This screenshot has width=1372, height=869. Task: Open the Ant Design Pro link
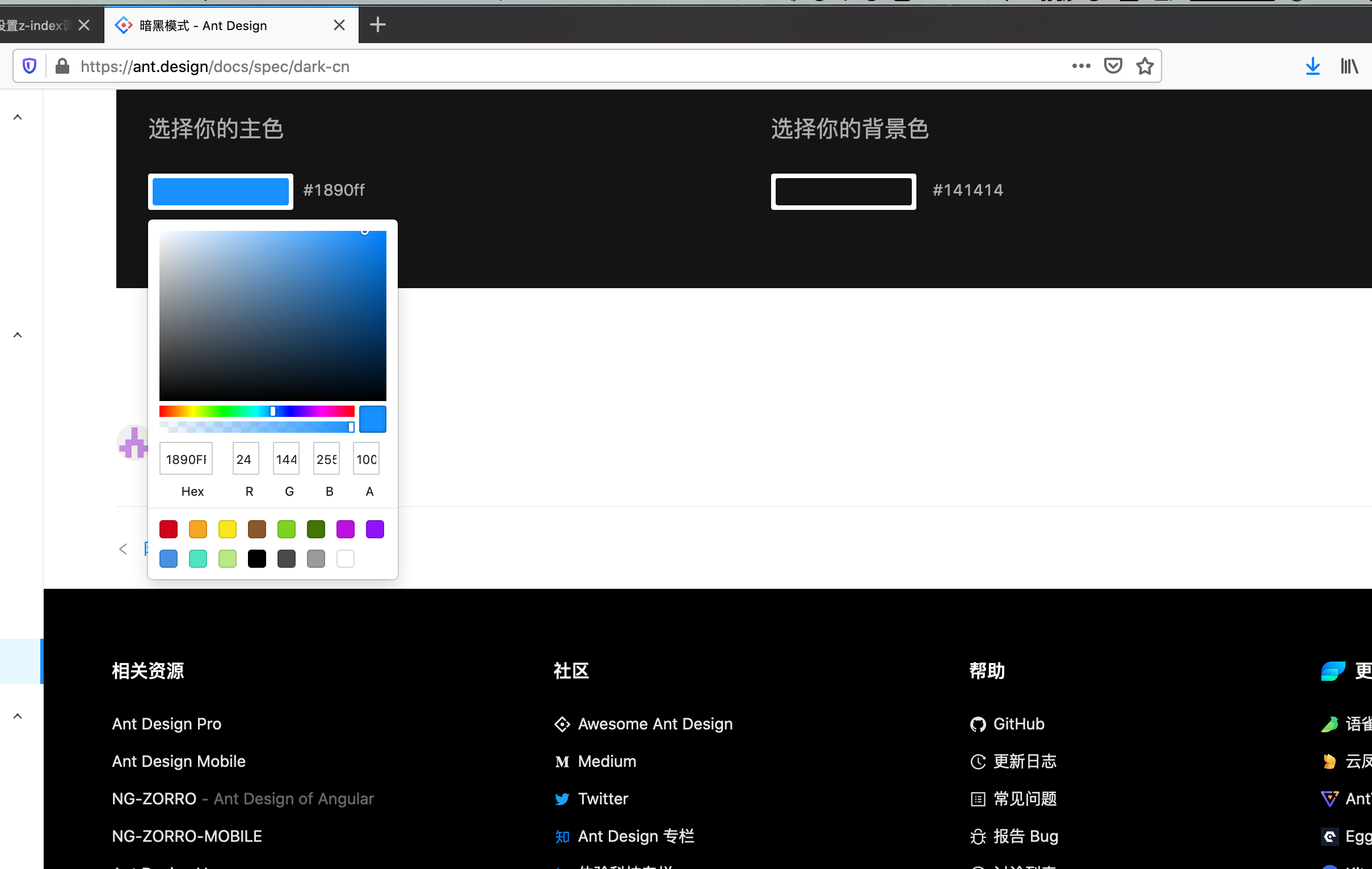(x=166, y=724)
